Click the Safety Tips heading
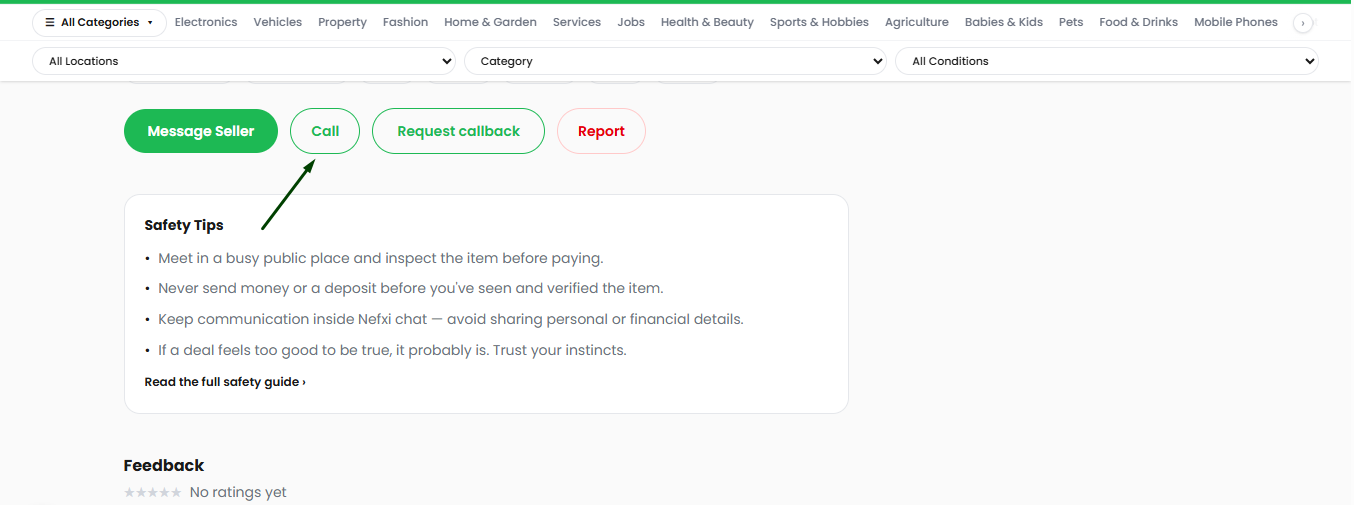 pyautogui.click(x=184, y=225)
